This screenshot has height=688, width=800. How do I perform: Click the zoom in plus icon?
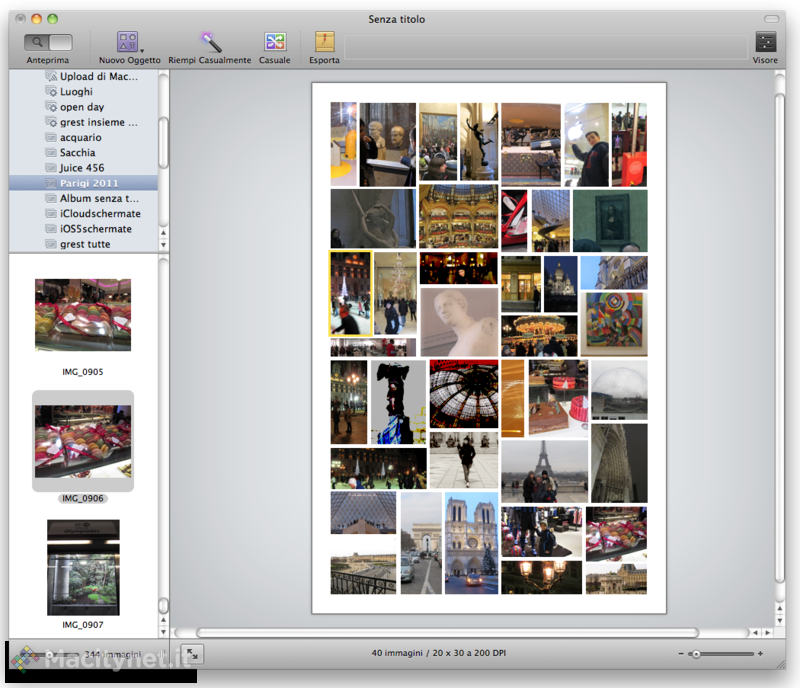click(760, 654)
